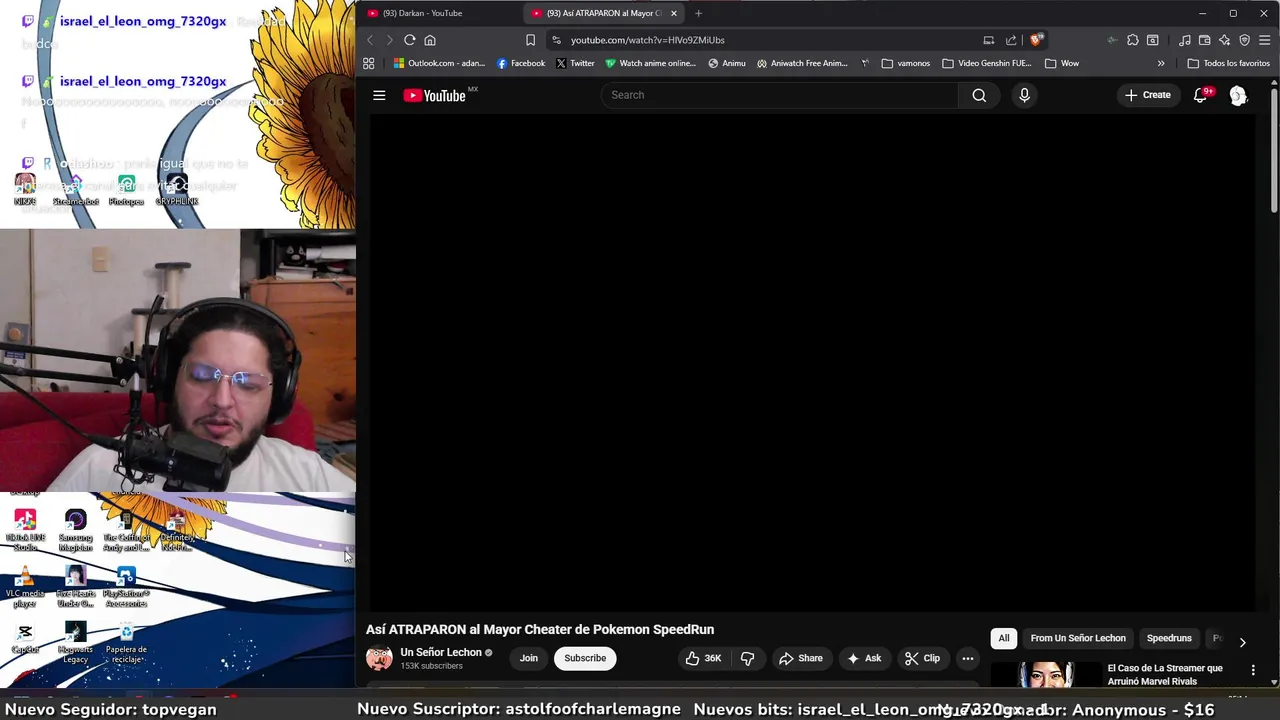Viewport: 1280px width, 720px height.
Task: Open options for Marvel Rivals suggested video
Action: 1253,670
